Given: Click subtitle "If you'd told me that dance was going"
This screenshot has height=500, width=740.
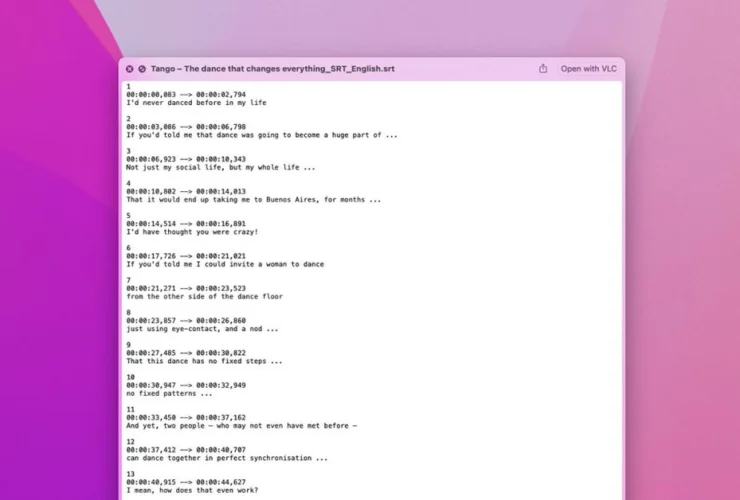Looking at the screenshot, I should 262,135.
